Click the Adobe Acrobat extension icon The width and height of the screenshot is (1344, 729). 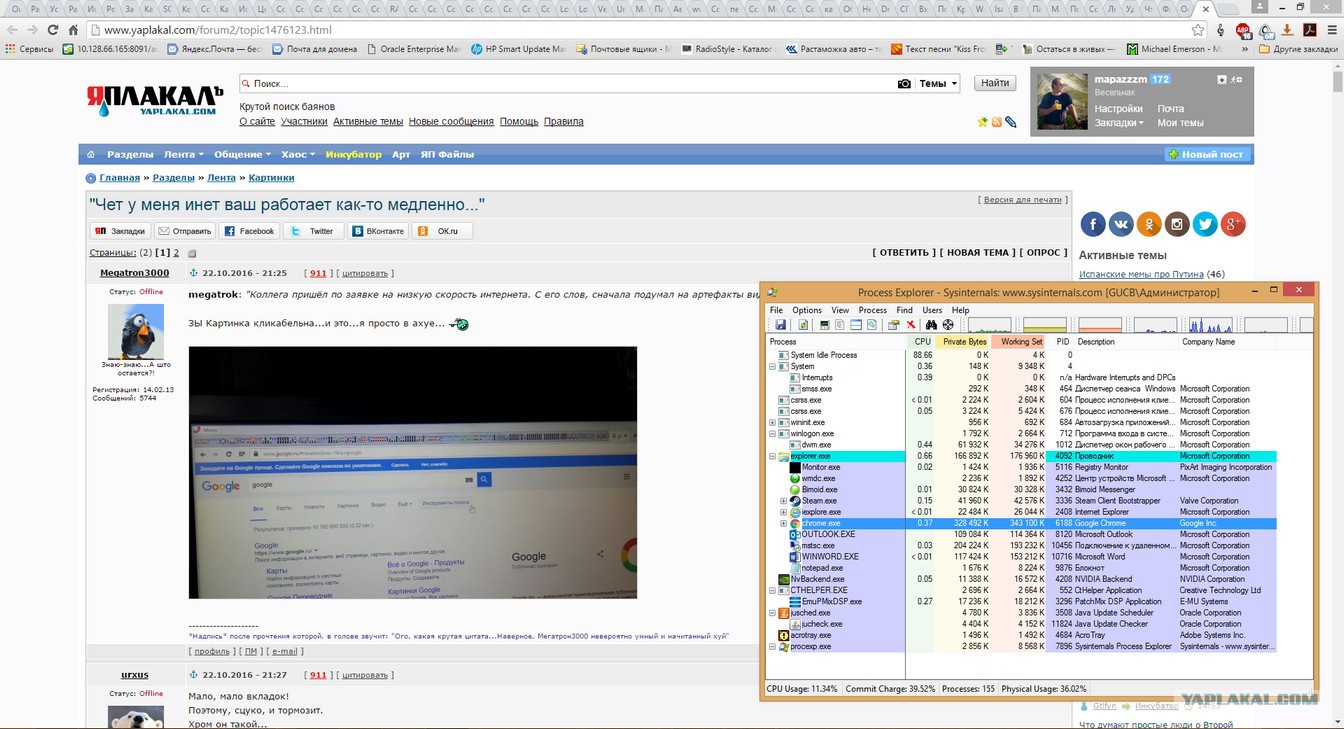coord(1309,30)
